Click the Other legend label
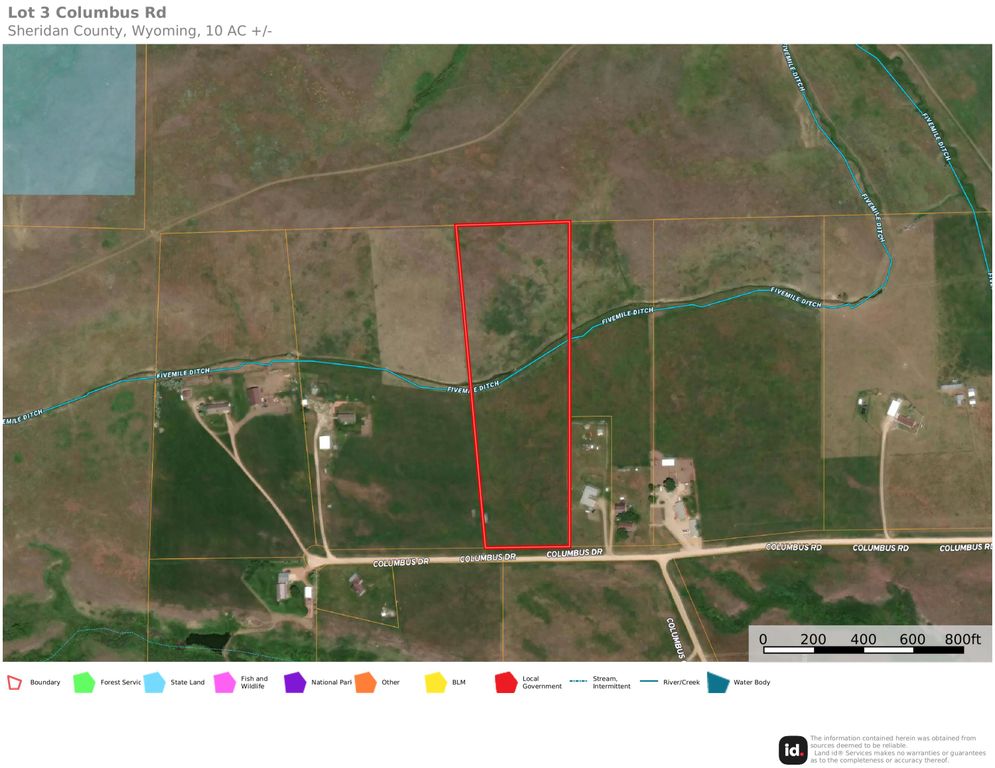Viewport: 995px width, 768px height. (x=390, y=682)
